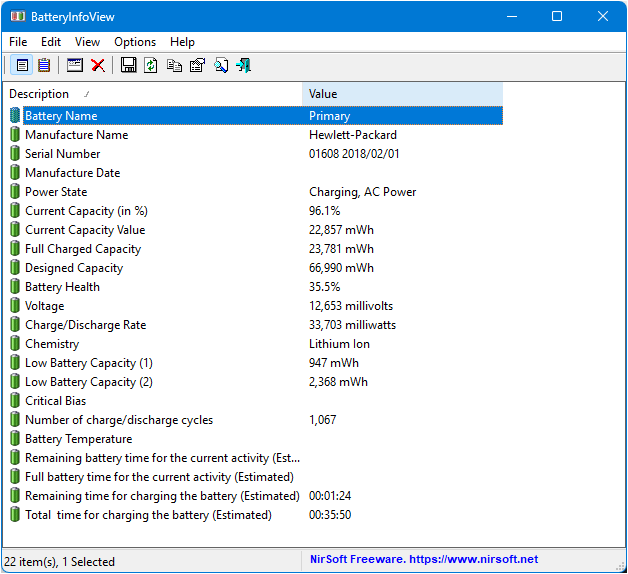
Task: Select the Designed Capacity row
Action: [x=74, y=268]
